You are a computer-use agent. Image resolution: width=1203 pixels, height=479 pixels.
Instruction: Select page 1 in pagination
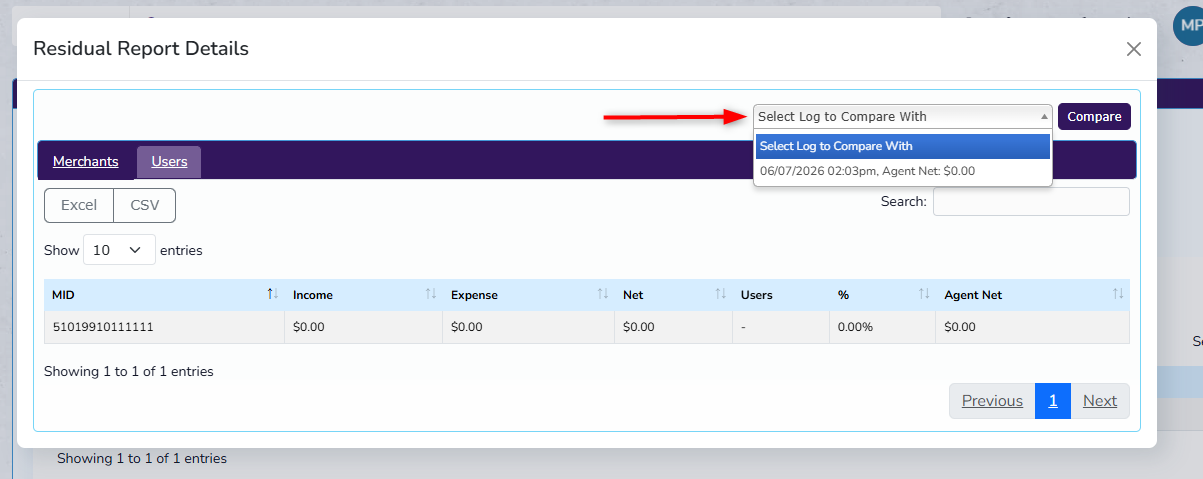1053,401
